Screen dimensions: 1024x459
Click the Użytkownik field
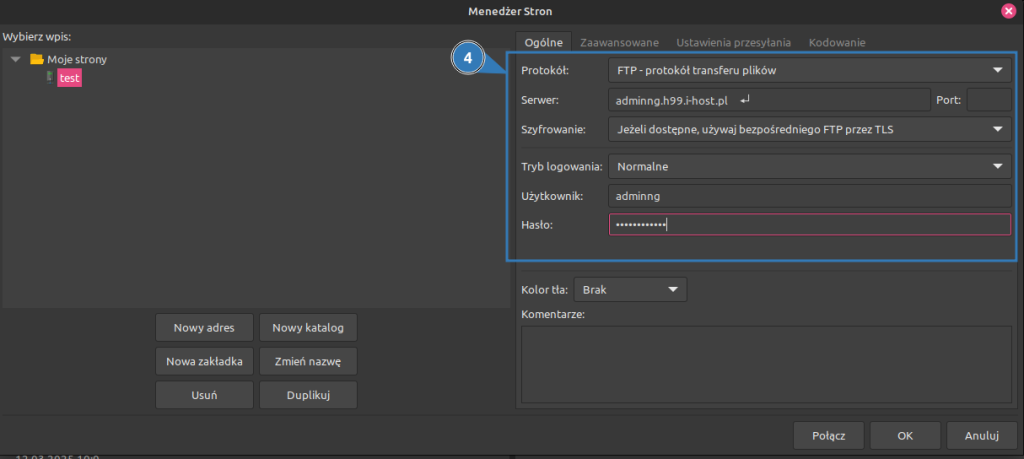pos(810,195)
